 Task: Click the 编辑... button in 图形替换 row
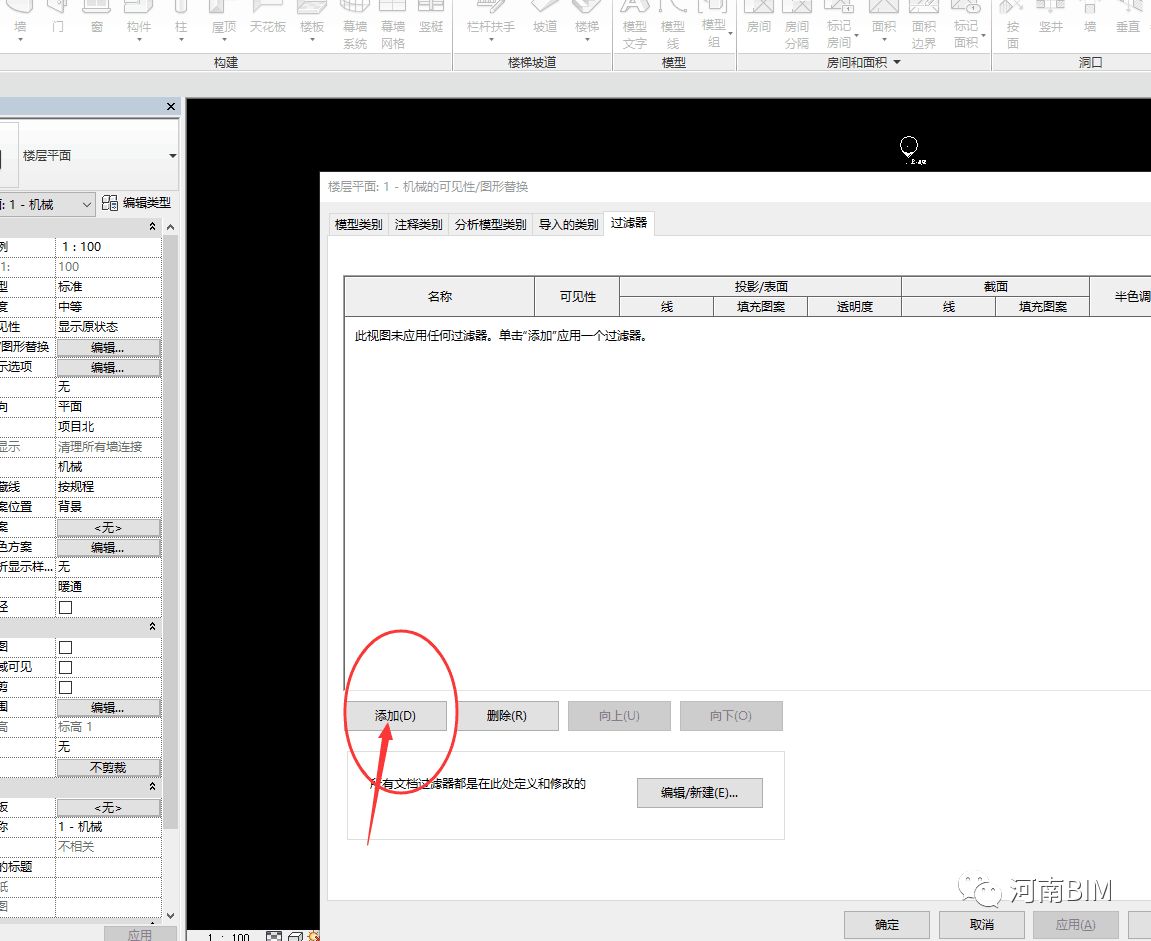[x=109, y=347]
